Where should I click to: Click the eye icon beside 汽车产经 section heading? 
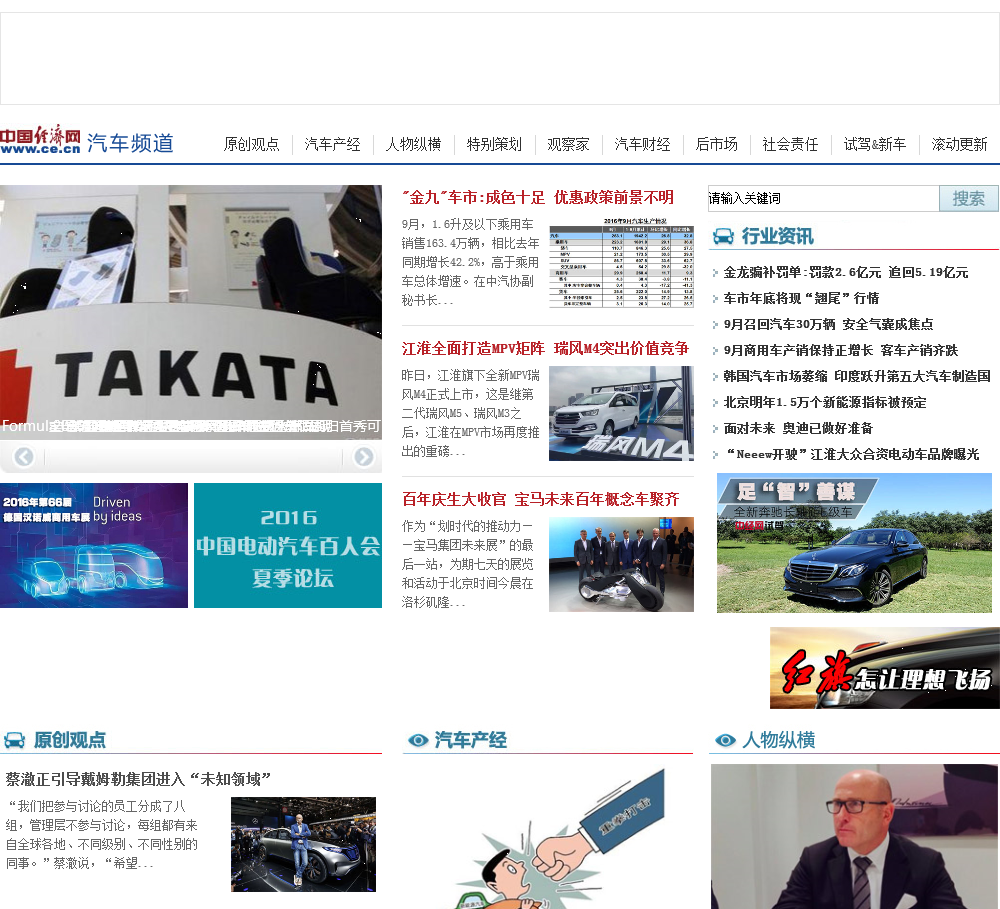[418, 740]
